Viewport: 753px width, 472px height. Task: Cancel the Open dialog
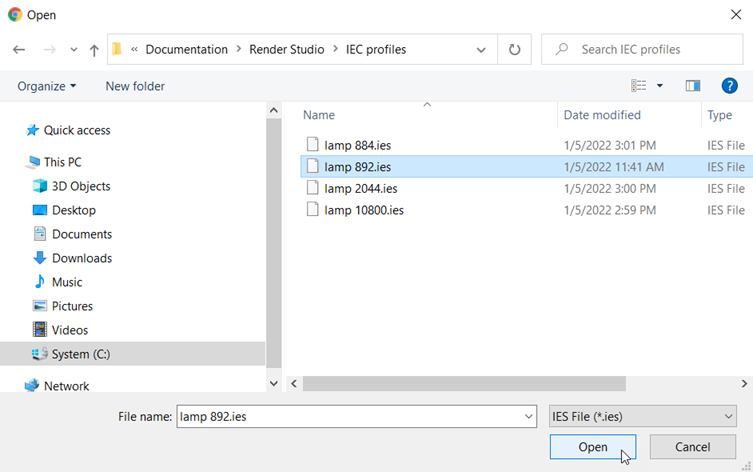tap(692, 447)
